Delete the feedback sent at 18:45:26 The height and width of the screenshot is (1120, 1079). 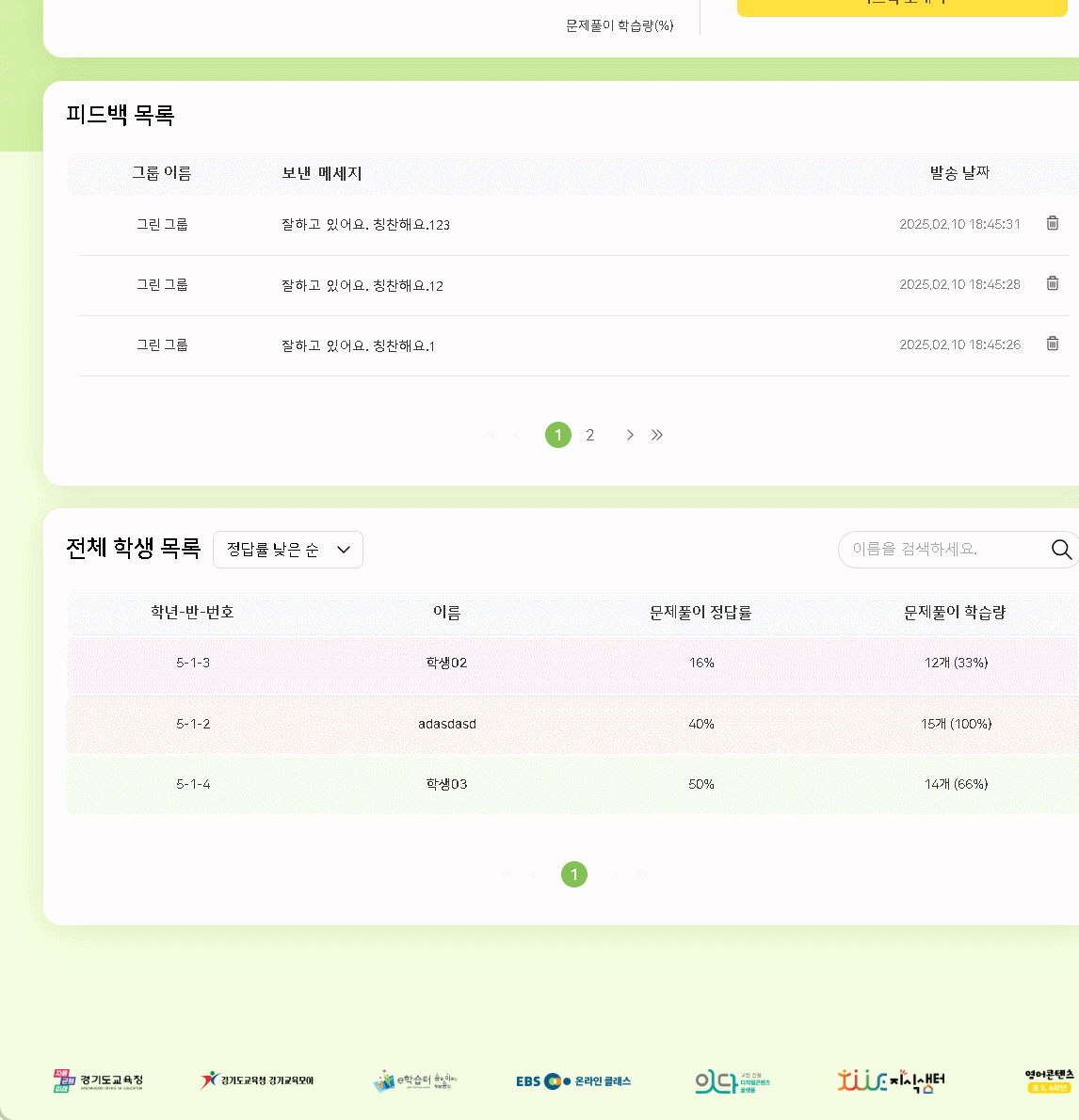click(1053, 344)
